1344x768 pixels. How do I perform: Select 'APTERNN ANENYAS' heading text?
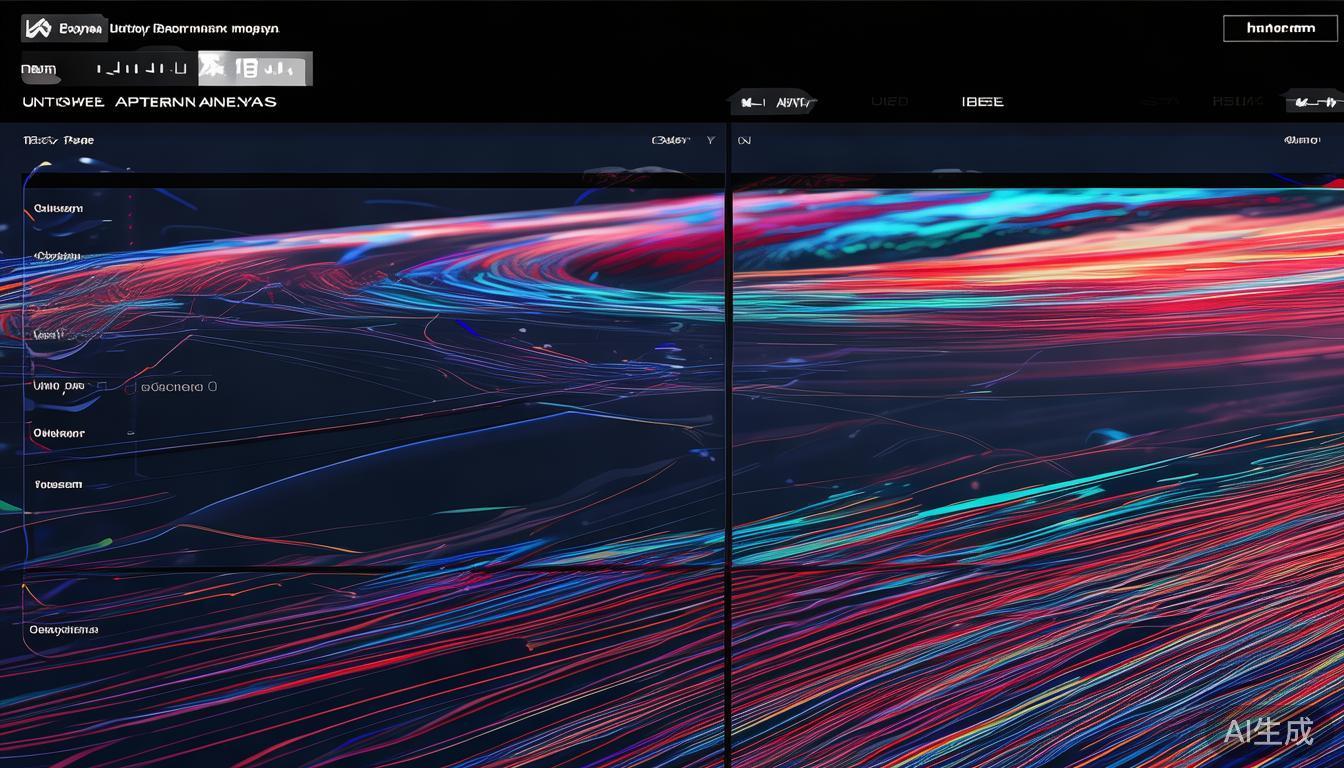tap(195, 102)
